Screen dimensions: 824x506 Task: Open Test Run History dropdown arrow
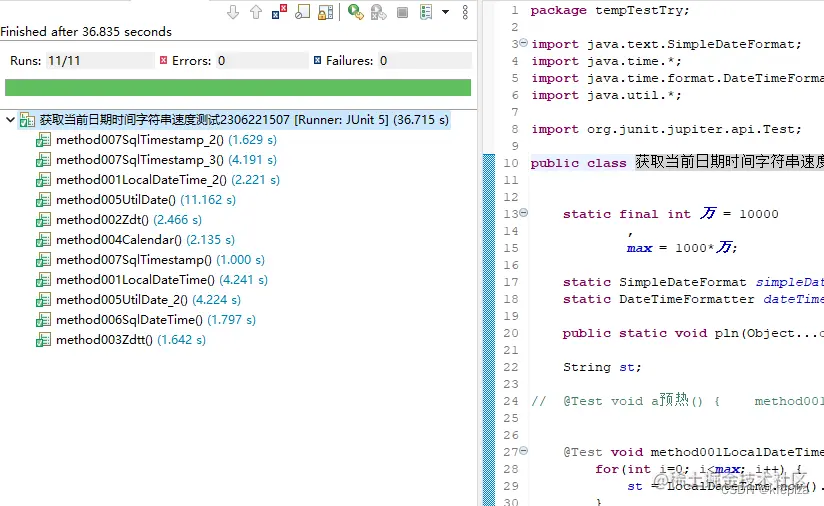[446, 12]
